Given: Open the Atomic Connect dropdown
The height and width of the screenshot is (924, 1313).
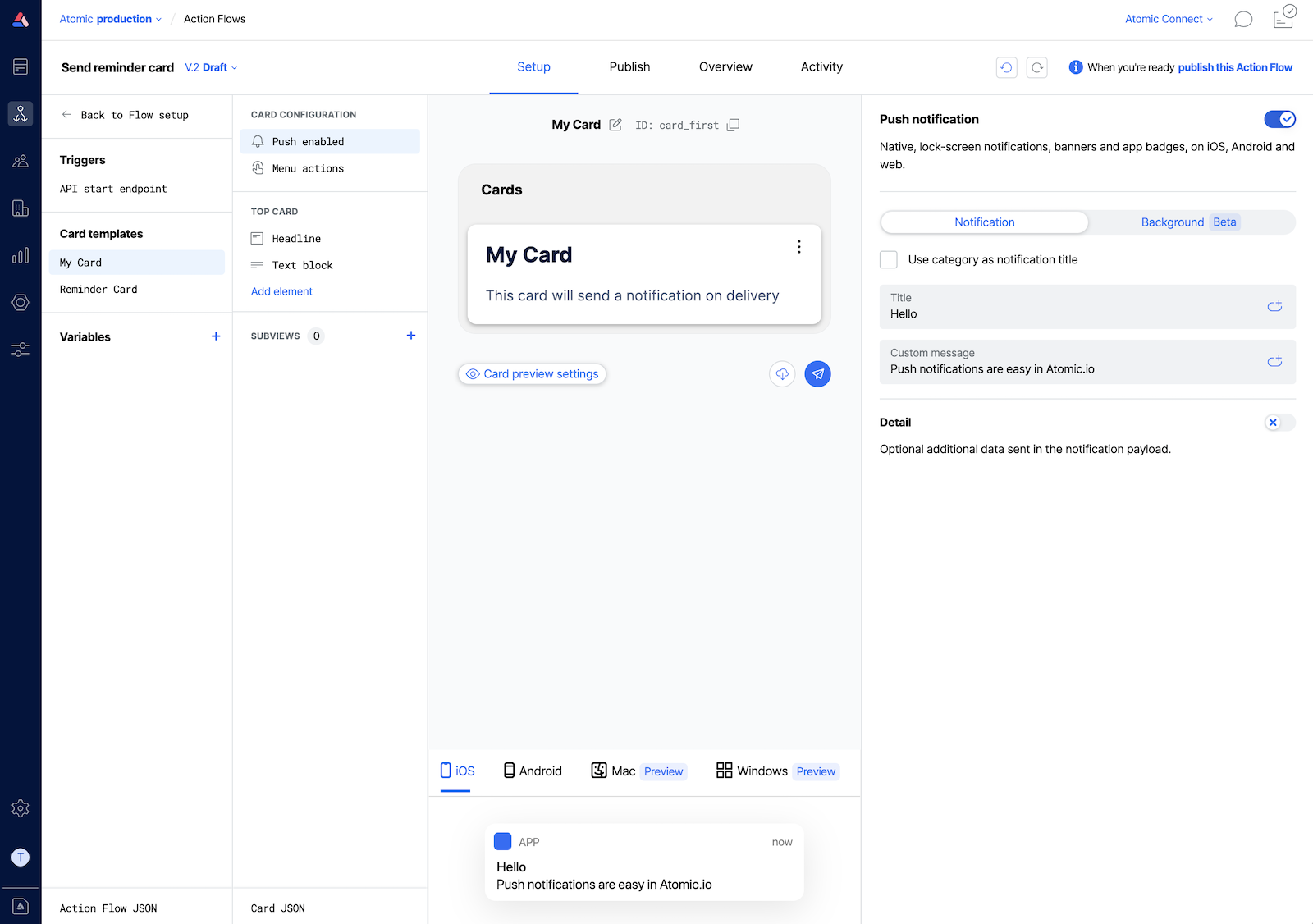Looking at the screenshot, I should pos(1169,19).
